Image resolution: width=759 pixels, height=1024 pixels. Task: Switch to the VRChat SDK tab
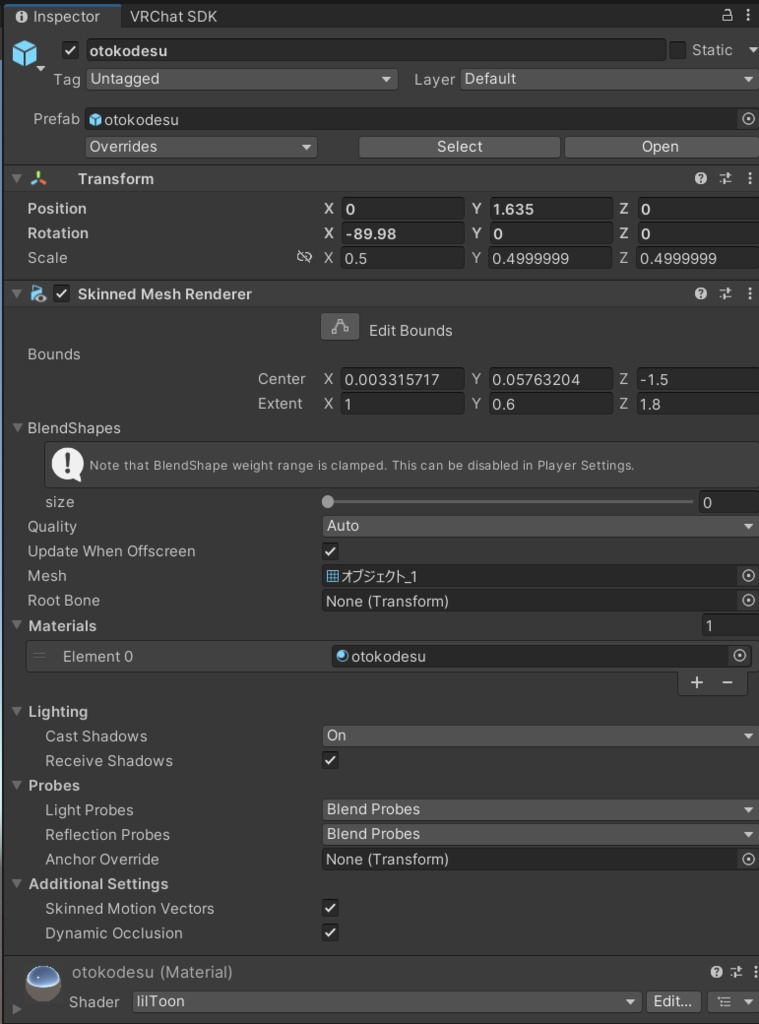click(x=173, y=16)
